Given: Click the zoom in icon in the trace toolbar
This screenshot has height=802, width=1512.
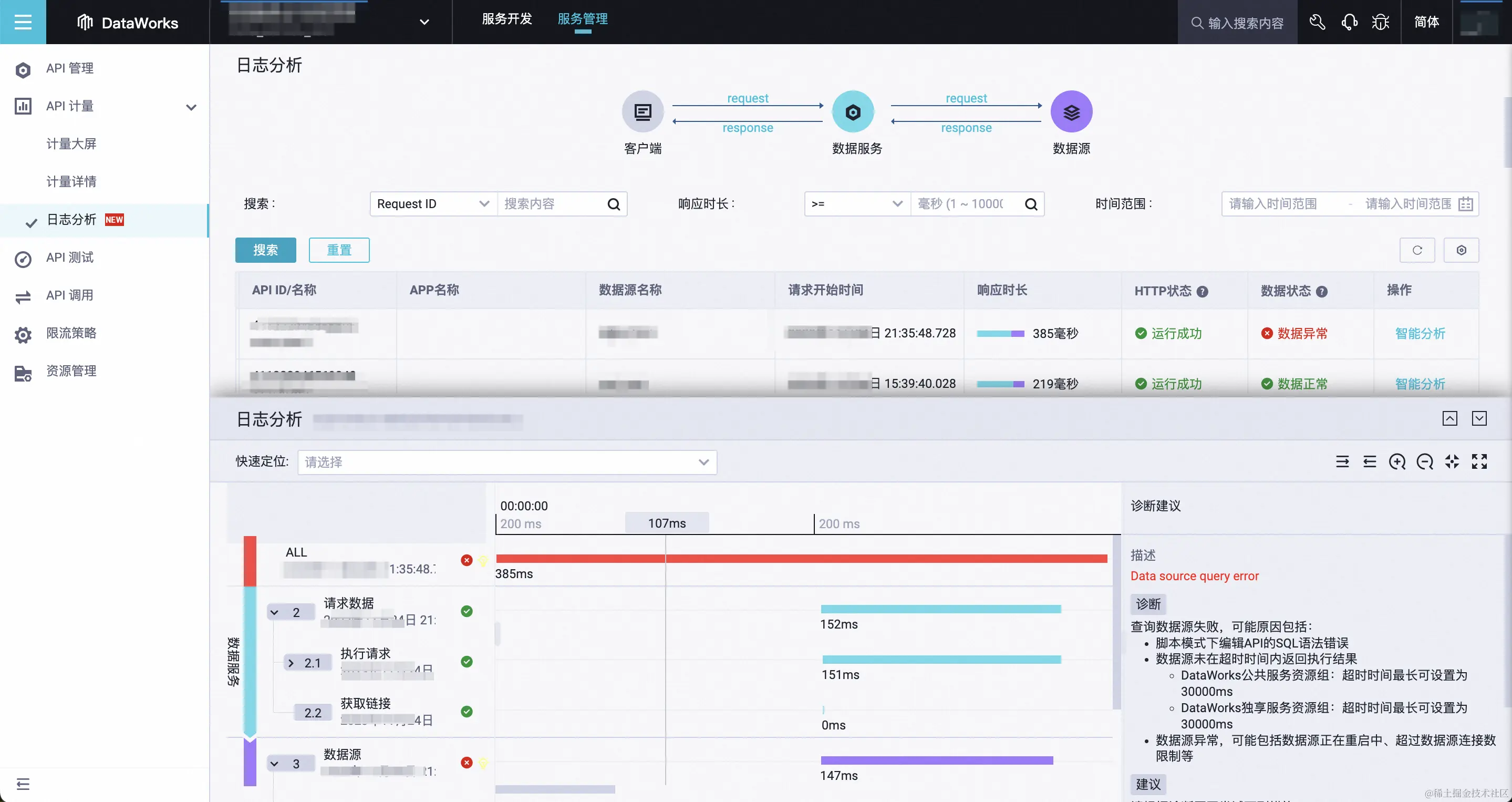Looking at the screenshot, I should point(1397,462).
